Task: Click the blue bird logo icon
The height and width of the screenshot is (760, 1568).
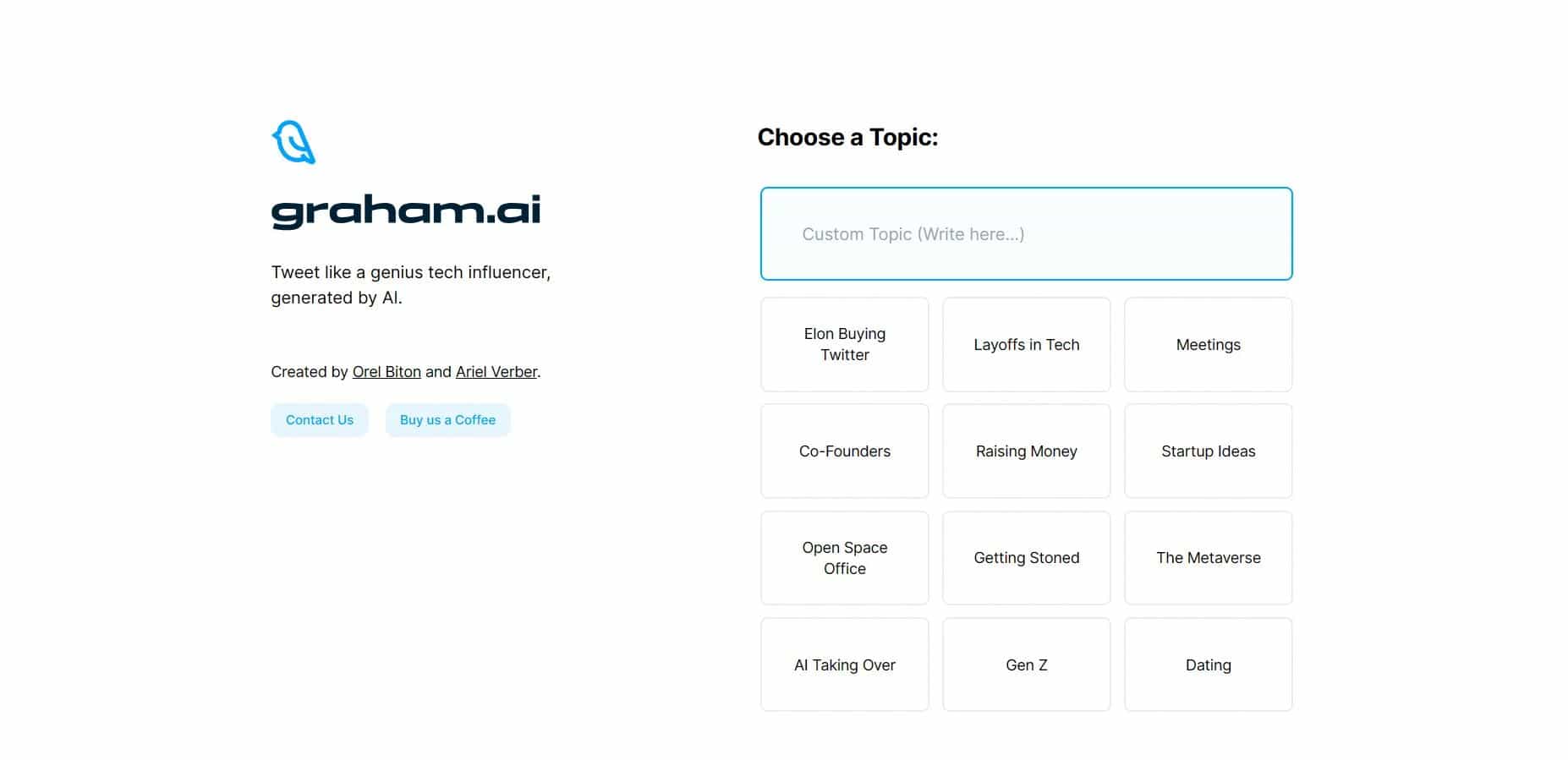Action: click(293, 142)
